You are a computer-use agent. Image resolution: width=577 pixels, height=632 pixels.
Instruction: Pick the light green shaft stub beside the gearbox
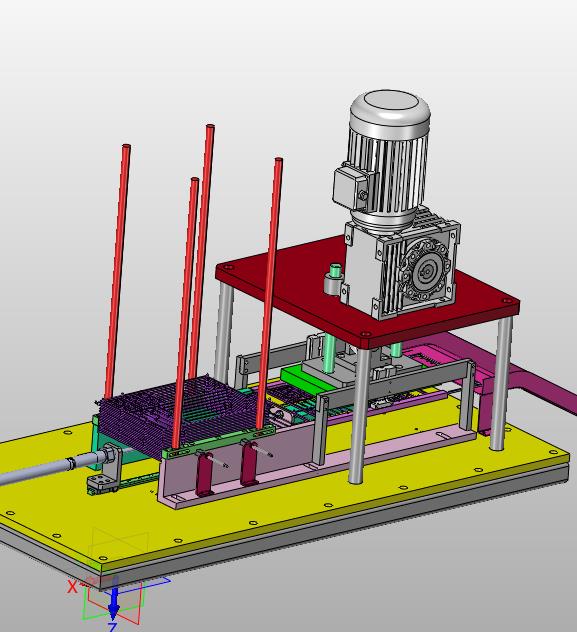(x=335, y=272)
